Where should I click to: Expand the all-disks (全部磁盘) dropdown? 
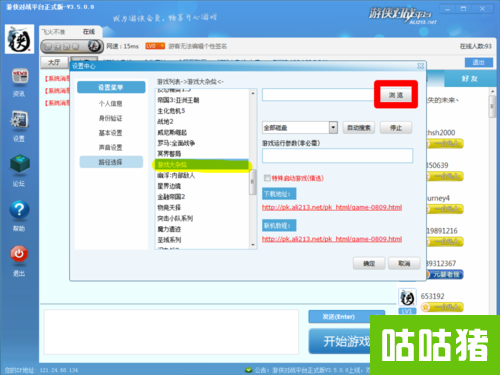coord(333,127)
